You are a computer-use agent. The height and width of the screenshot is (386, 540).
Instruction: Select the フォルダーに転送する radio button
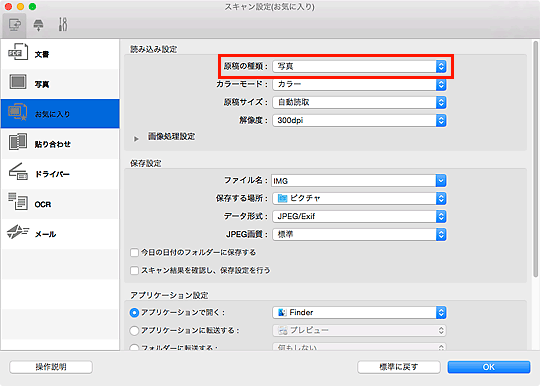pos(134,347)
